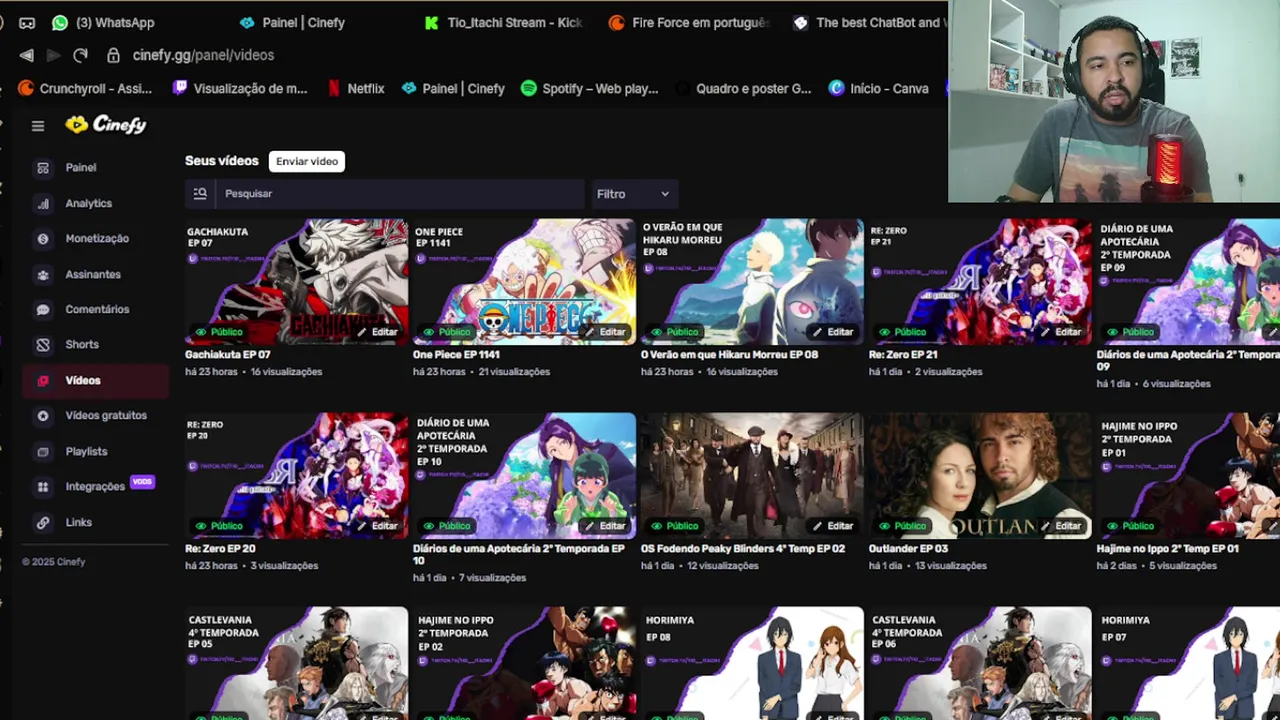The image size is (1280, 720).
Task: Click the Playlists sidebar icon
Action: (43, 452)
